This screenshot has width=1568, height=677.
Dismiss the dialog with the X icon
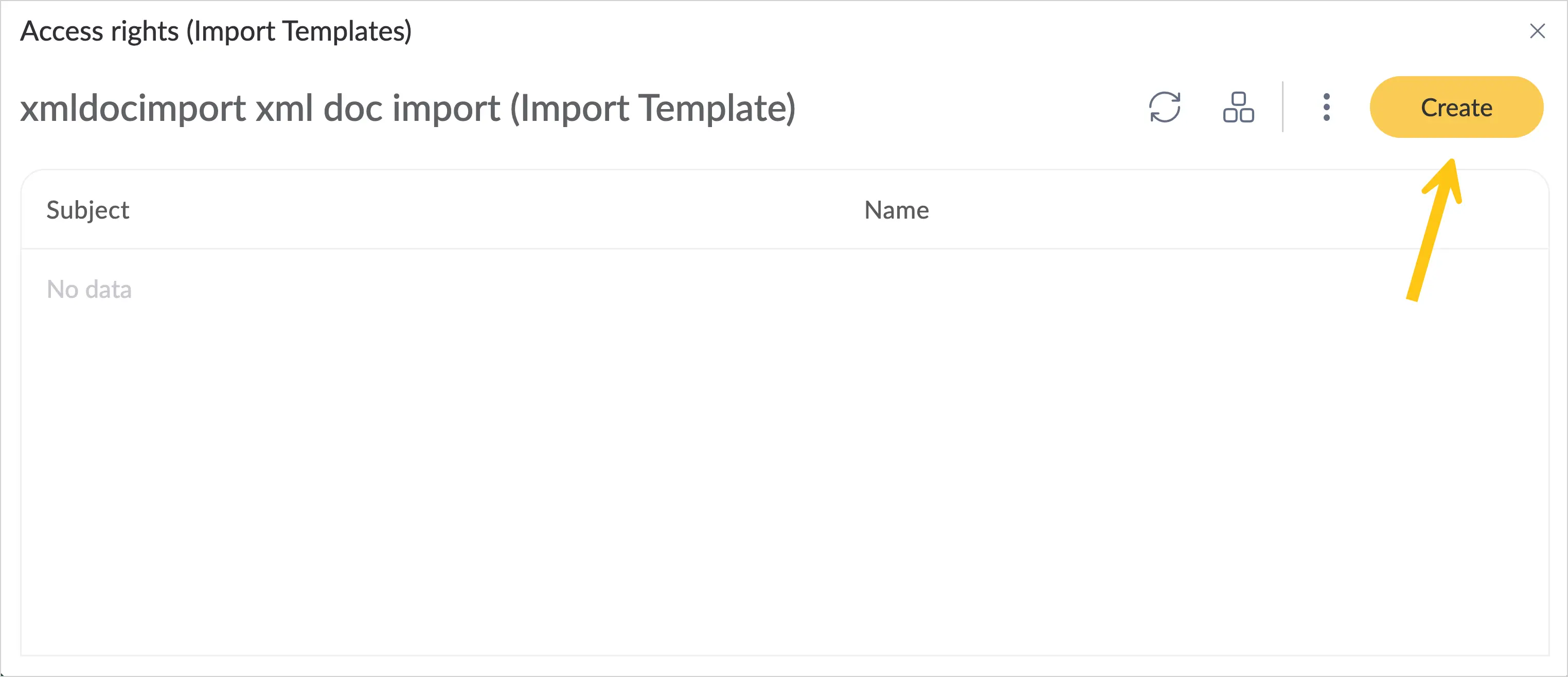(1537, 31)
